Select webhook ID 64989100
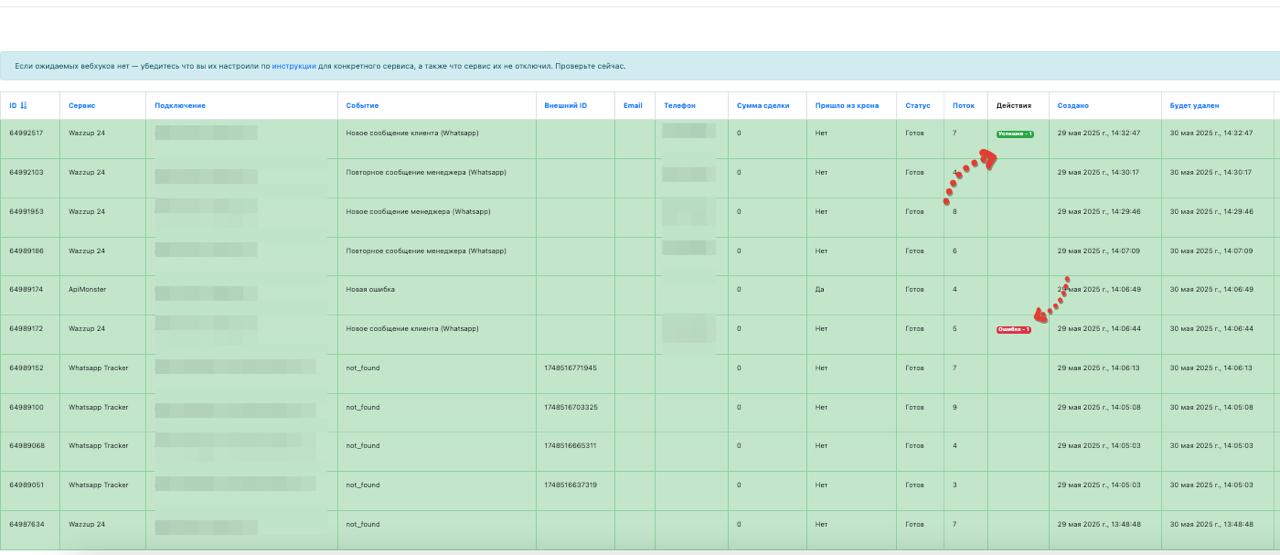The height and width of the screenshot is (555, 1280). click(25, 407)
